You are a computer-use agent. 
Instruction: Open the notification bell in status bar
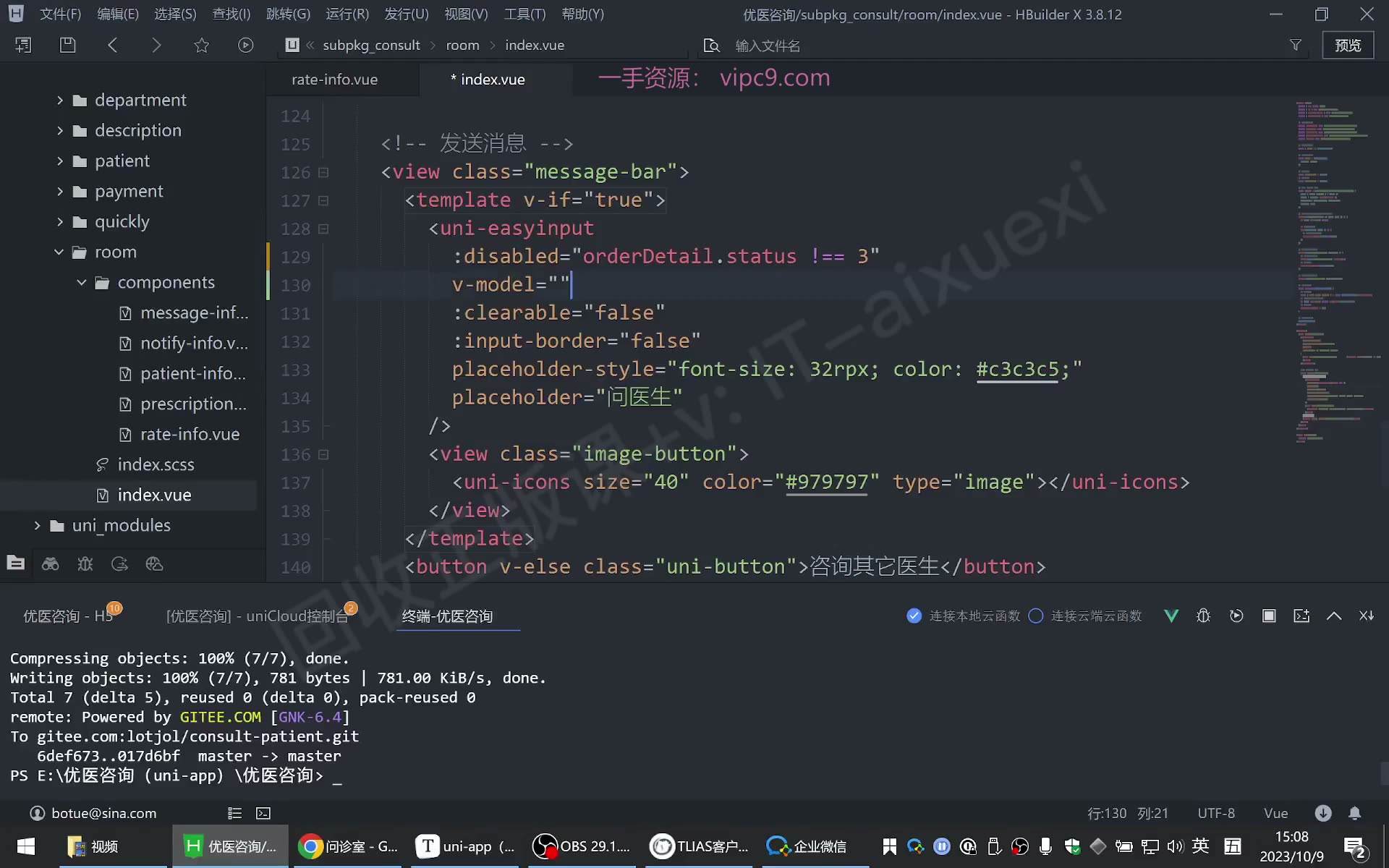click(1355, 813)
